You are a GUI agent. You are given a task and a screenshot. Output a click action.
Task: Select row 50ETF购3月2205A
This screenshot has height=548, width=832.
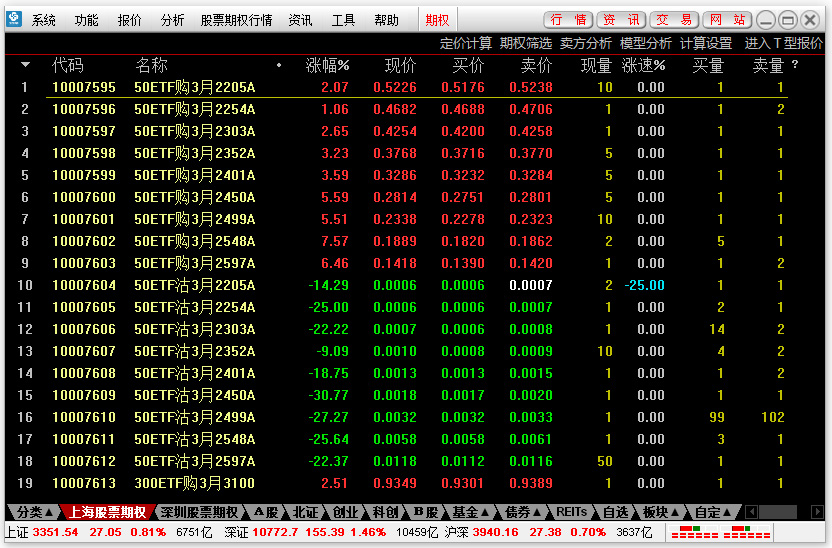click(417, 87)
